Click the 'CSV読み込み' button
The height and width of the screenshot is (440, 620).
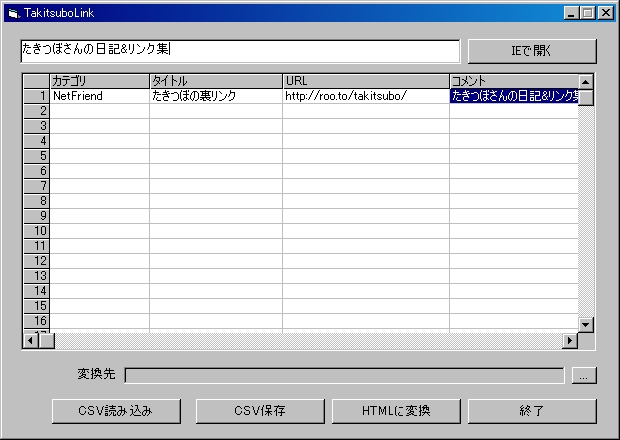click(x=115, y=411)
